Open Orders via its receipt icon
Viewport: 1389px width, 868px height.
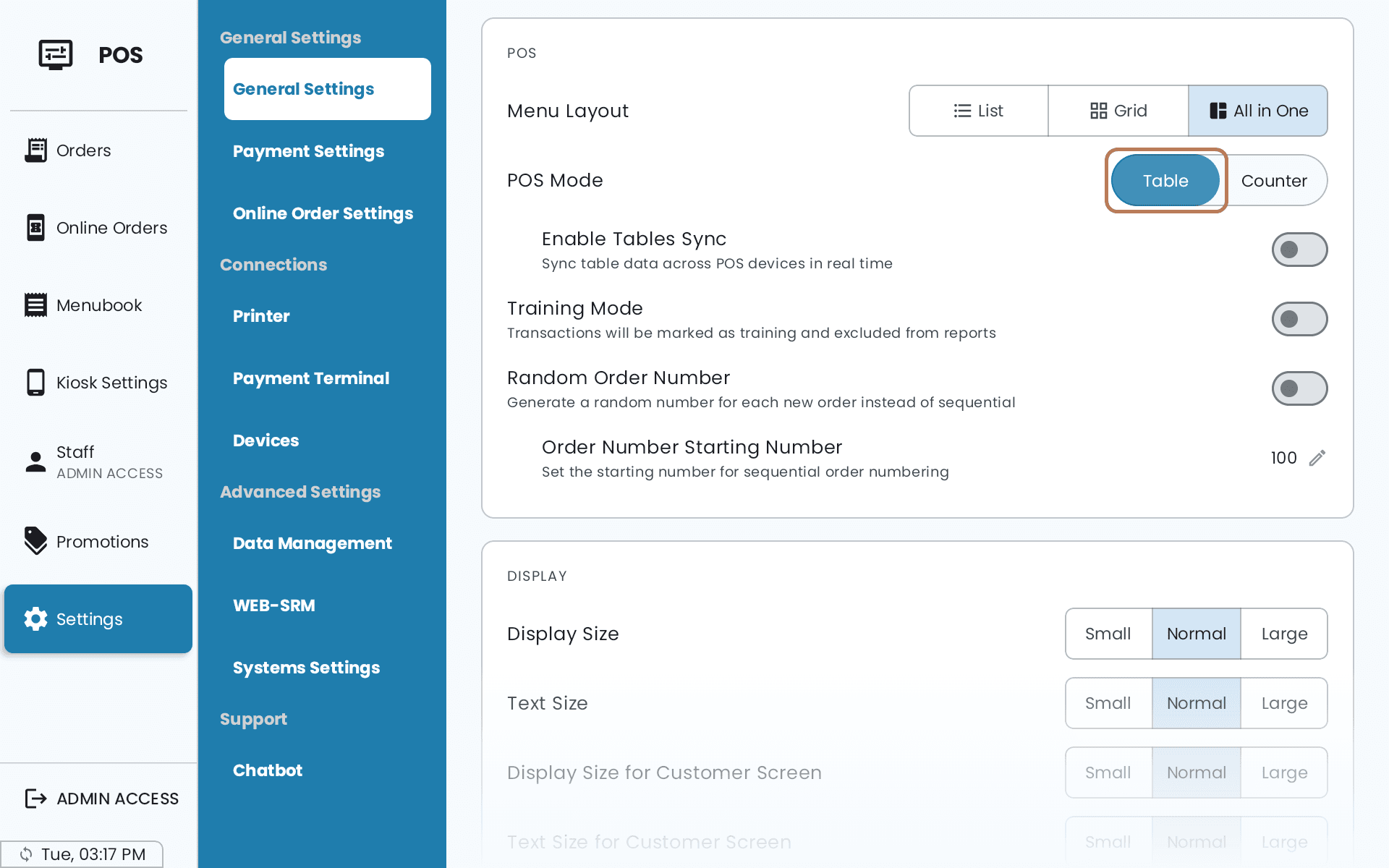(x=35, y=150)
